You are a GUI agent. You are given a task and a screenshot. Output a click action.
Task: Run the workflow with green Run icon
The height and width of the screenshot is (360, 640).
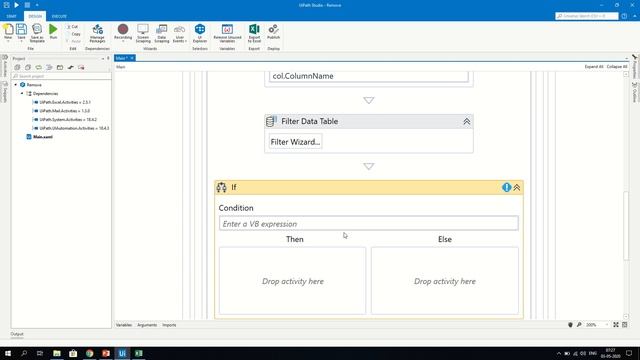53,32
